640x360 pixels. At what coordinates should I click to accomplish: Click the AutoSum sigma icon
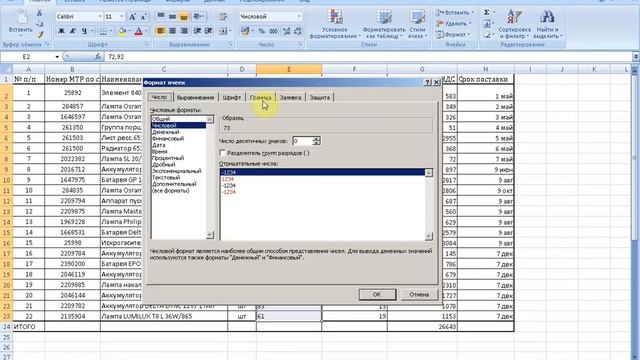tap(487, 13)
